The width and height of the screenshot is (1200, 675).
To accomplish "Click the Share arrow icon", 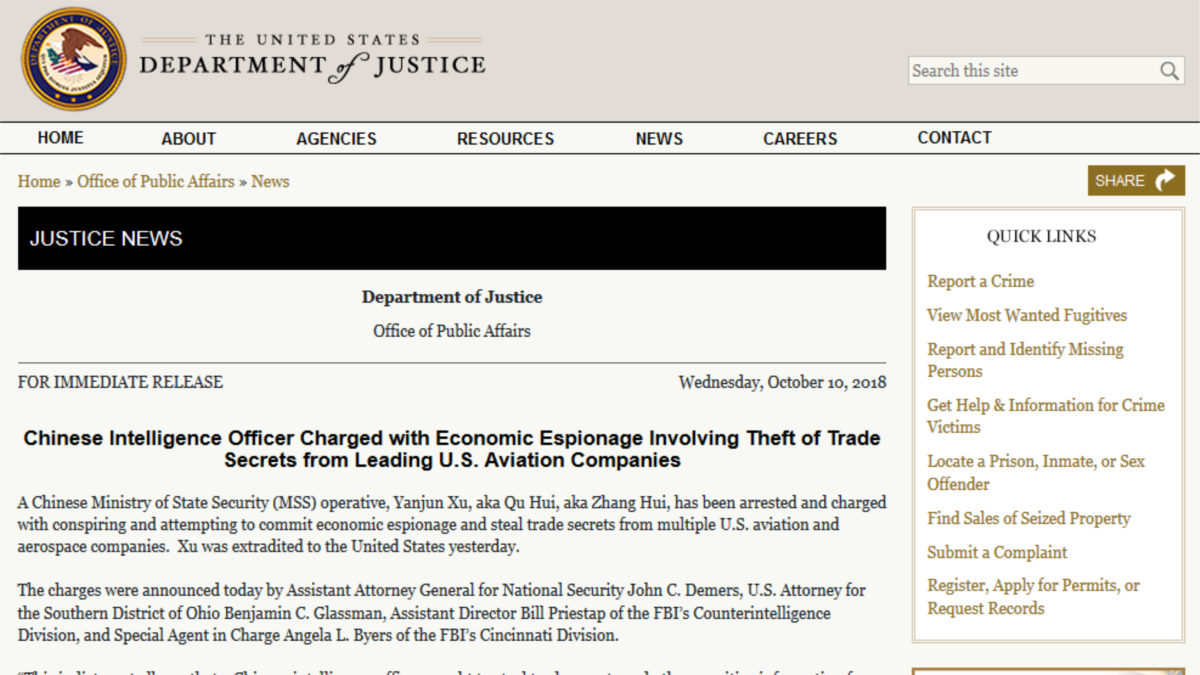I will point(1165,181).
